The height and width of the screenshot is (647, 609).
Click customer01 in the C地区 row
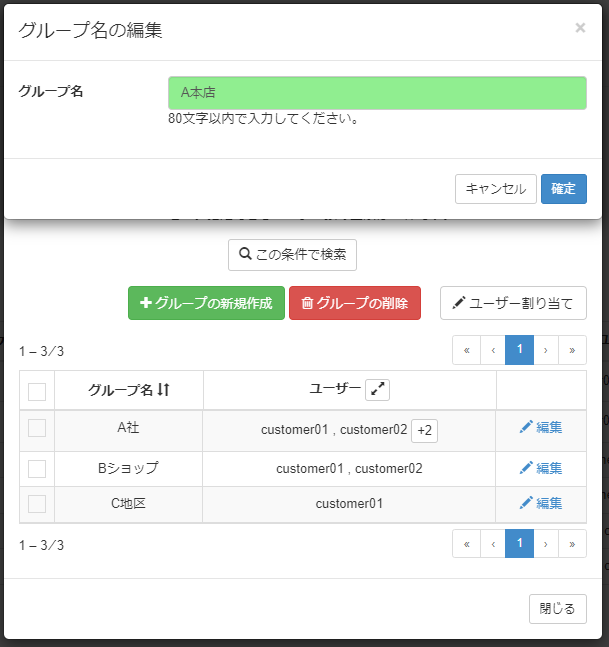coord(349,504)
